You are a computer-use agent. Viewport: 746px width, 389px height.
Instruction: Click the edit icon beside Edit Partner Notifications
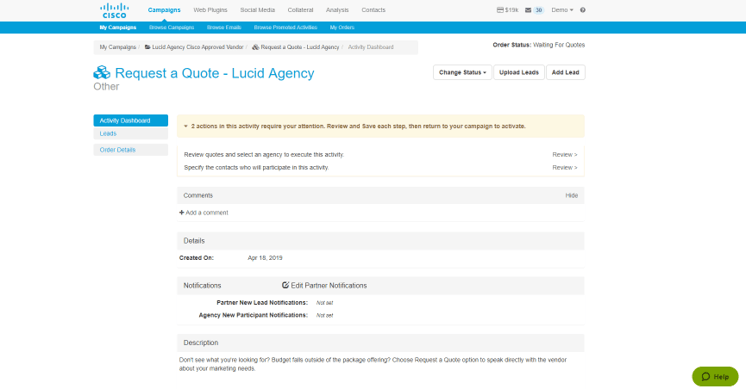[285, 285]
